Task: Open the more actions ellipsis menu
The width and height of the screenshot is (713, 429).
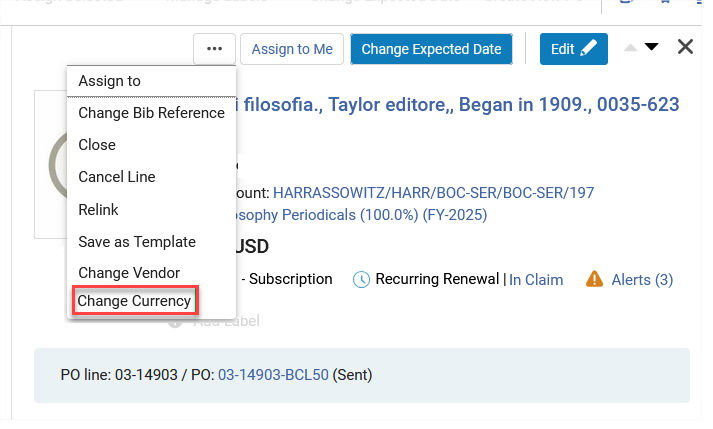Action: [215, 49]
